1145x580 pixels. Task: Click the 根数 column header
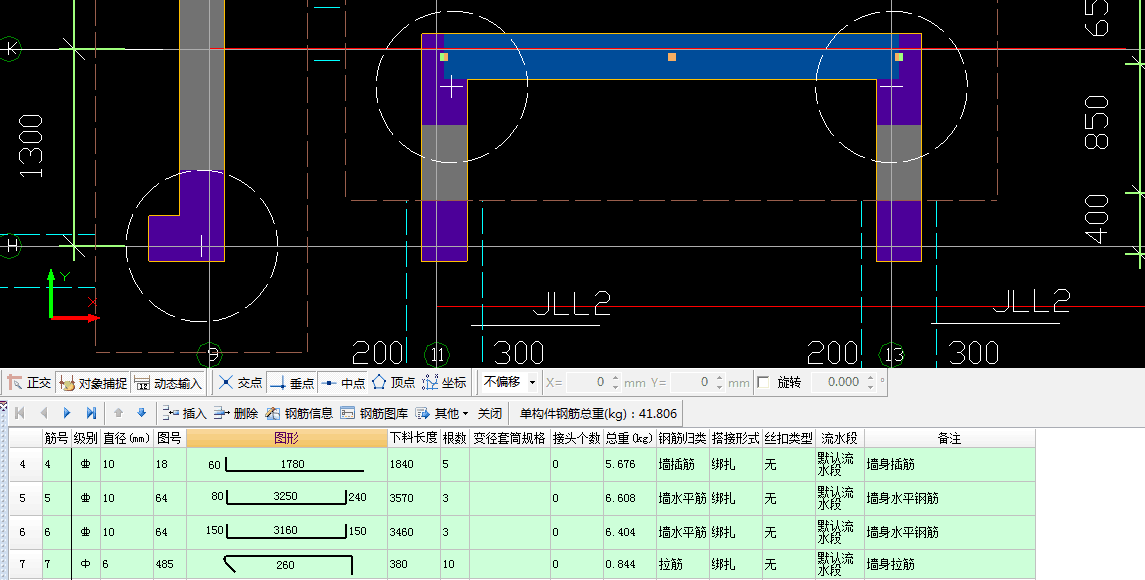454,438
